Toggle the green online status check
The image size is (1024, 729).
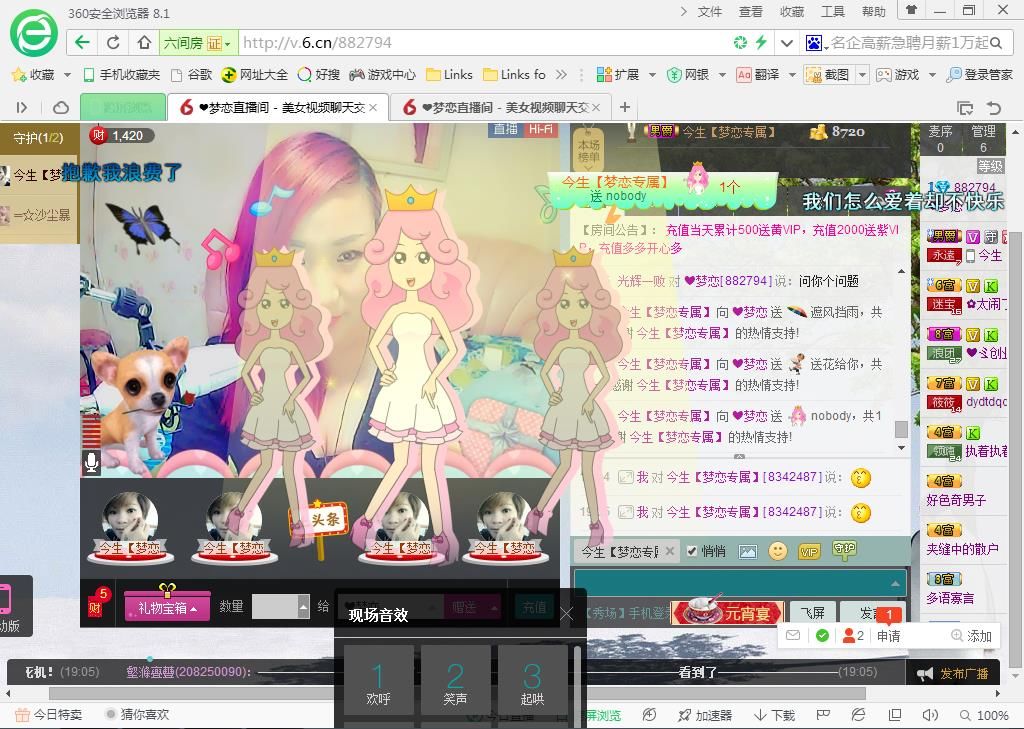[822, 635]
